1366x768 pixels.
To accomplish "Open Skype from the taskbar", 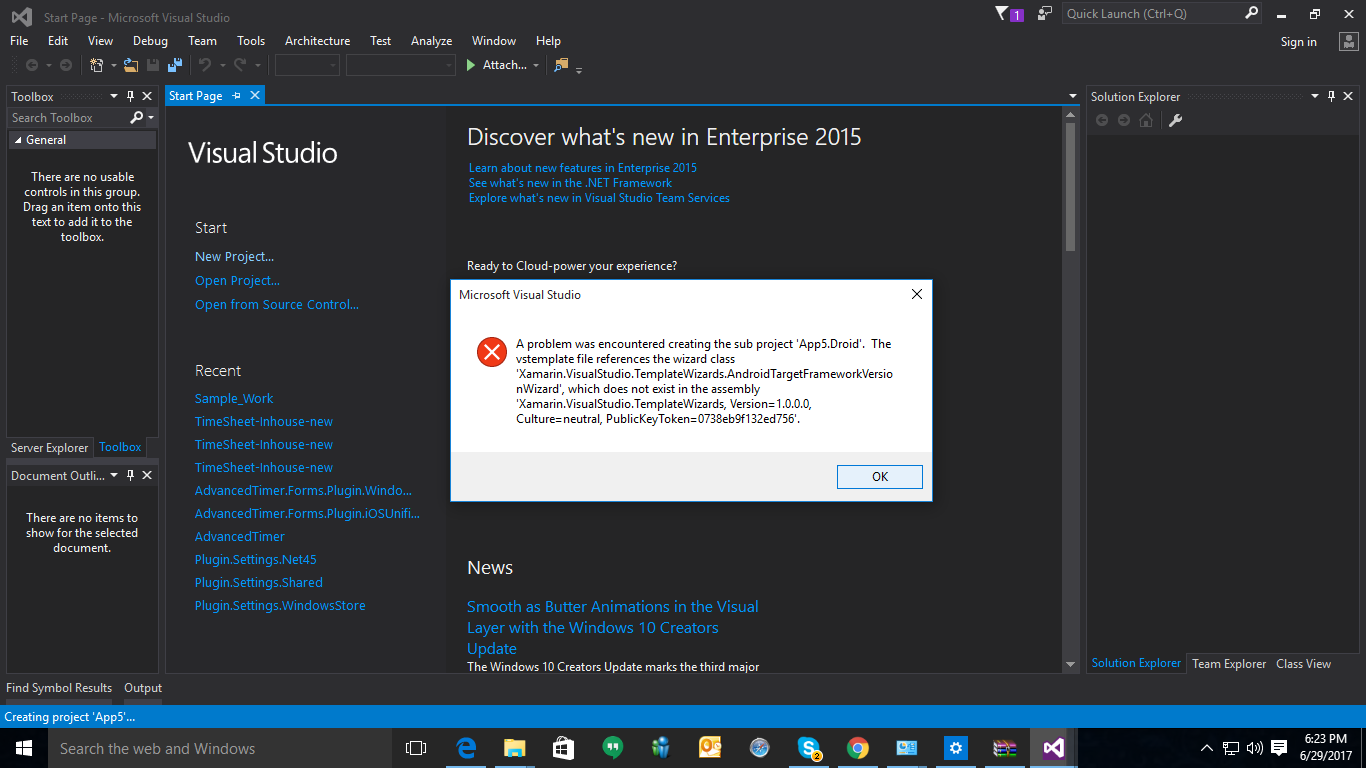I will (x=808, y=748).
